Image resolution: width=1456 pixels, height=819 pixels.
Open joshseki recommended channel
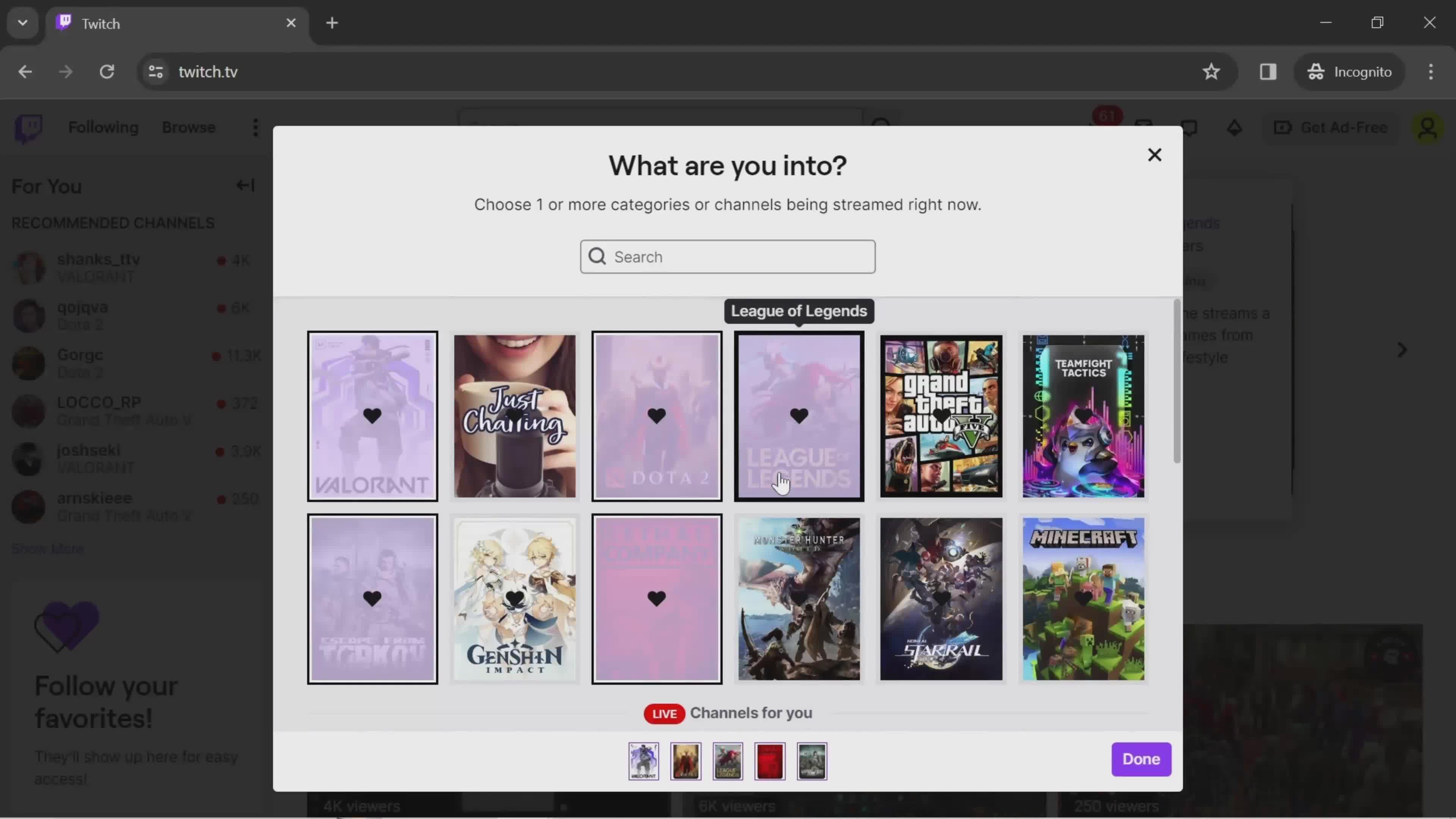click(x=136, y=458)
